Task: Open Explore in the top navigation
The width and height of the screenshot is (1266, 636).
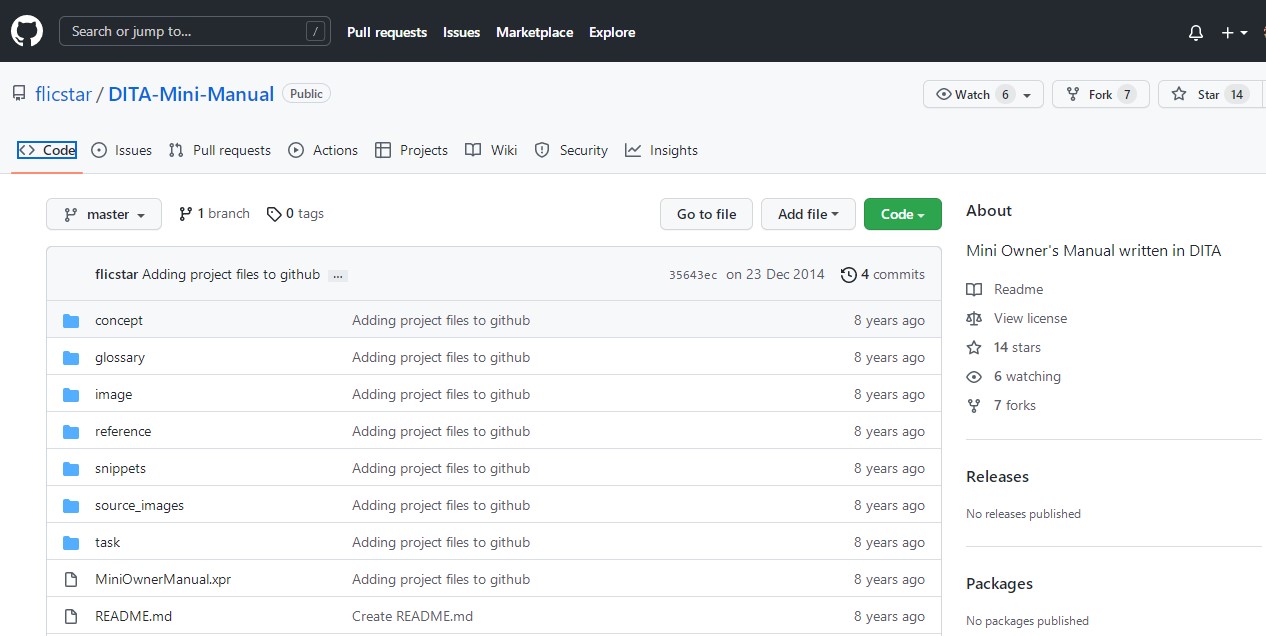Action: [612, 32]
